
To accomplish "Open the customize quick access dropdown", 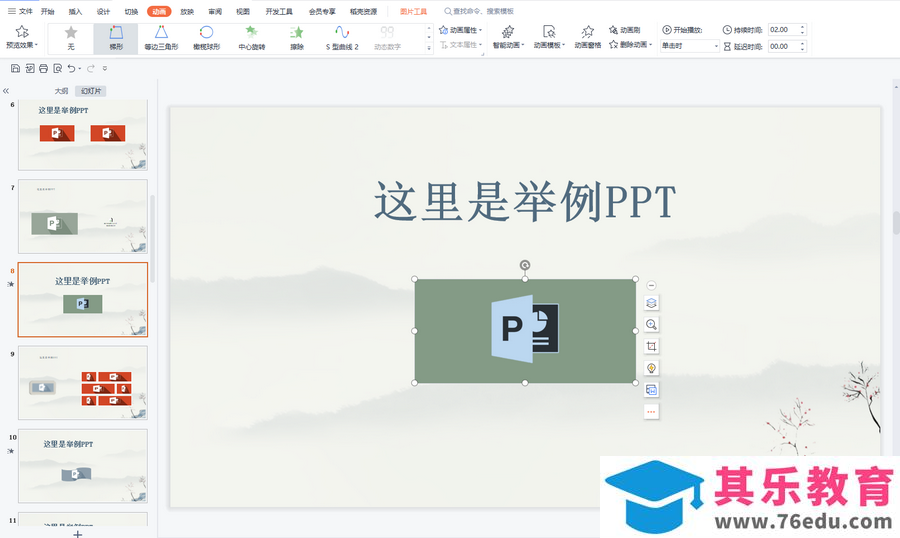I will [104, 68].
